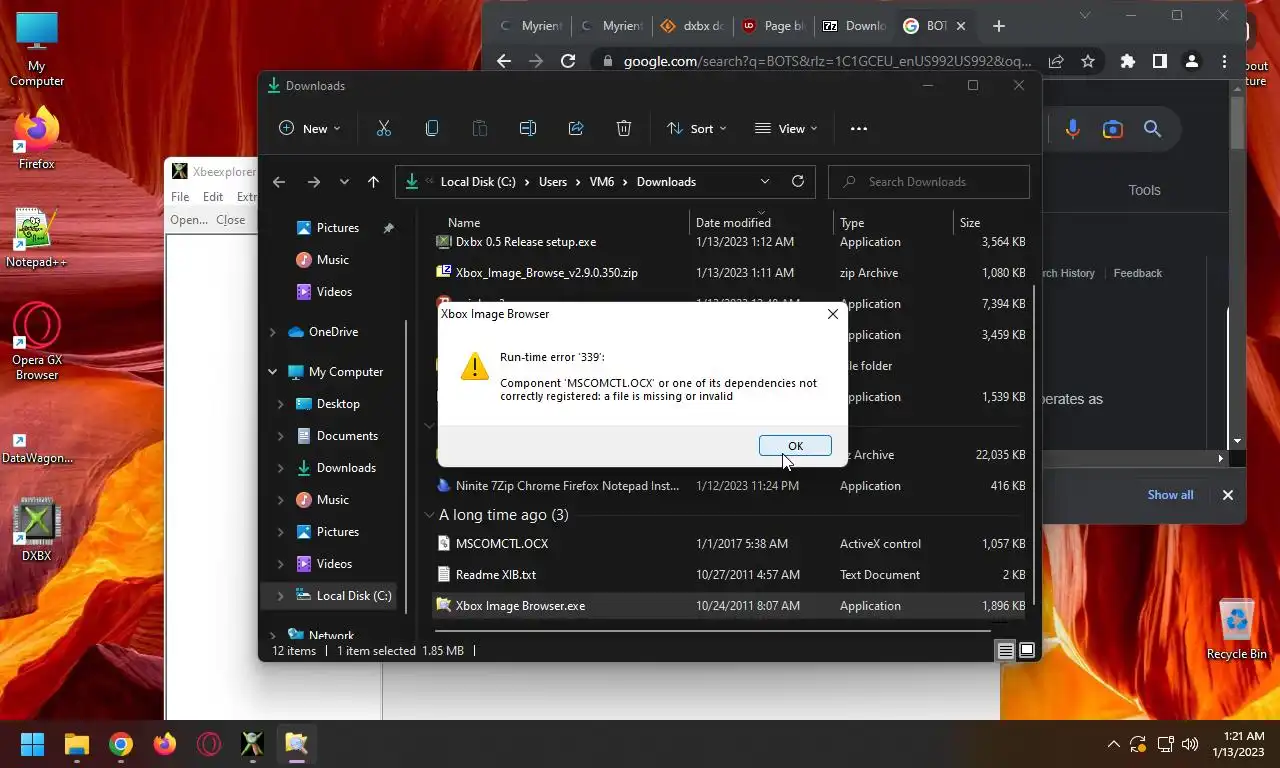Viewport: 1280px width, 768px height.
Task: Open Chrome's Extensions puzzle icon
Action: click(1128, 61)
